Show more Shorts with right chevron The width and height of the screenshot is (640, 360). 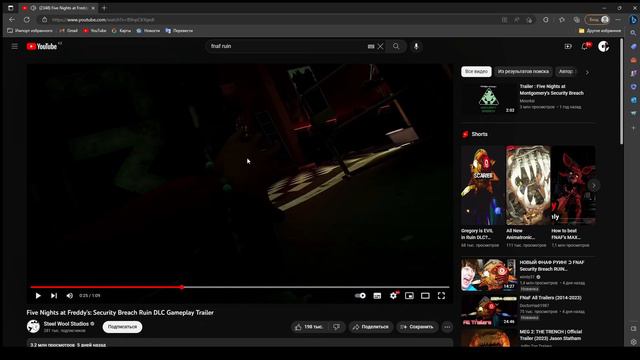pyautogui.click(x=594, y=186)
